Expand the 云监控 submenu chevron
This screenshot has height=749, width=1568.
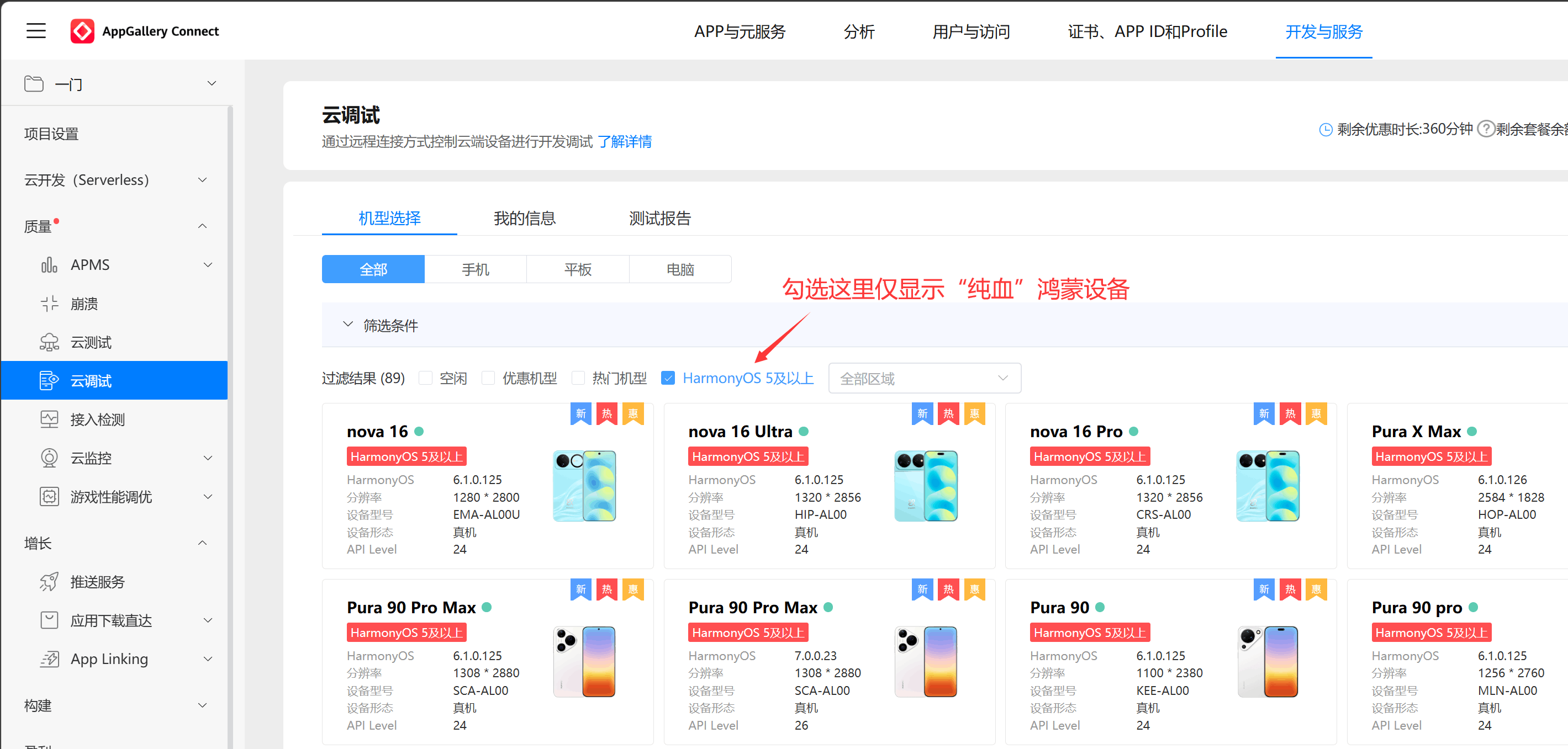[208, 458]
